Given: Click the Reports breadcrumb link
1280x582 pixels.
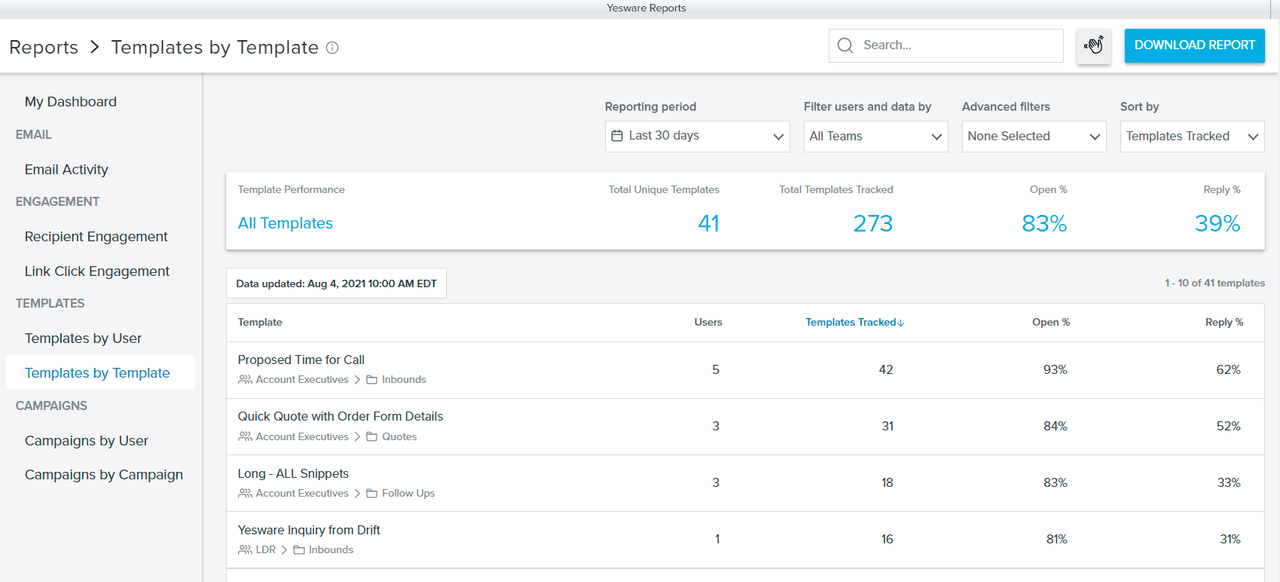Looking at the screenshot, I should pyautogui.click(x=44, y=47).
